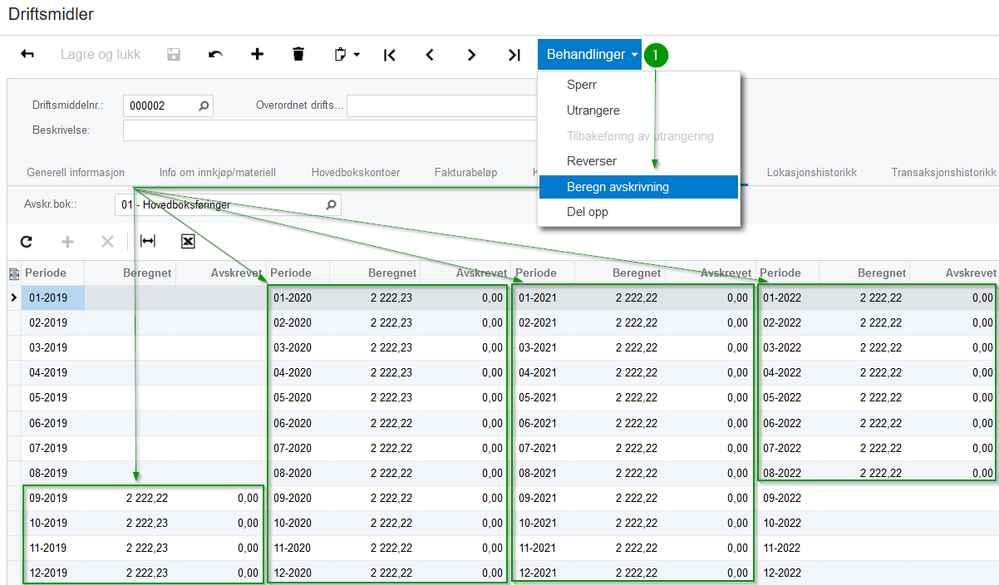Go to next record arrow
This screenshot has height=585, width=999.
pos(471,55)
